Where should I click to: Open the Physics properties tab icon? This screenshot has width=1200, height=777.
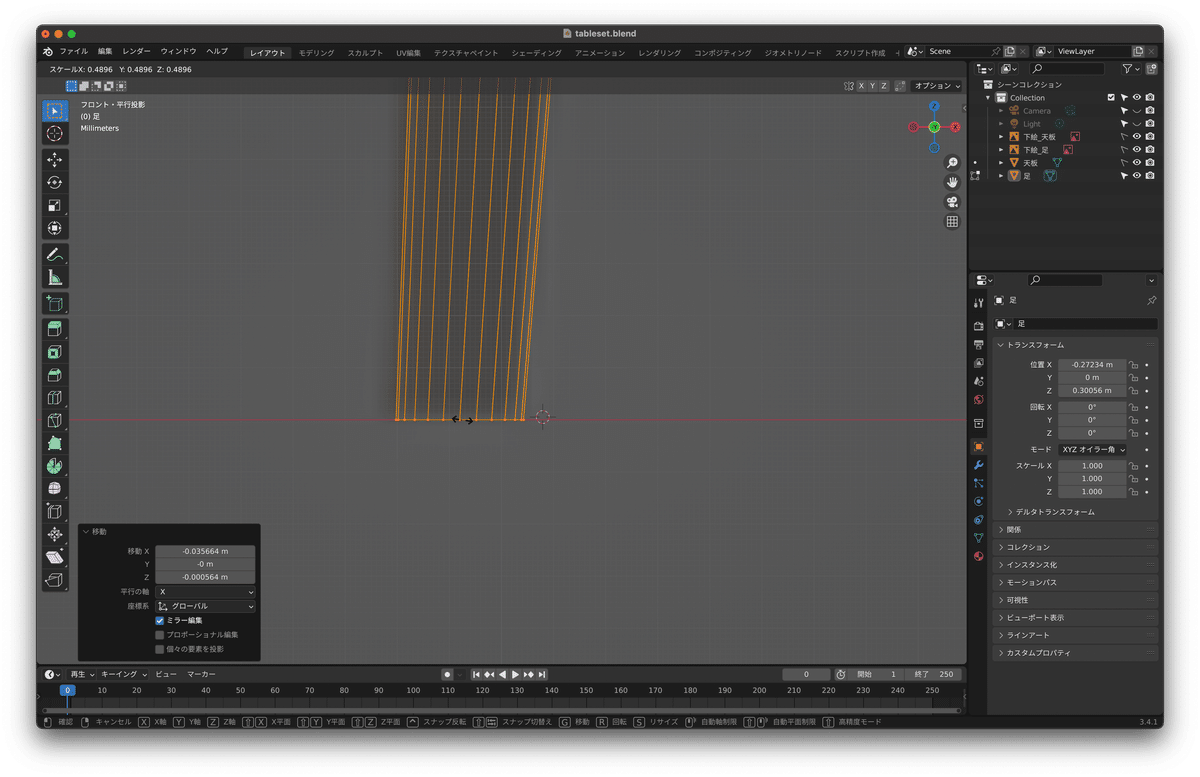tap(978, 501)
